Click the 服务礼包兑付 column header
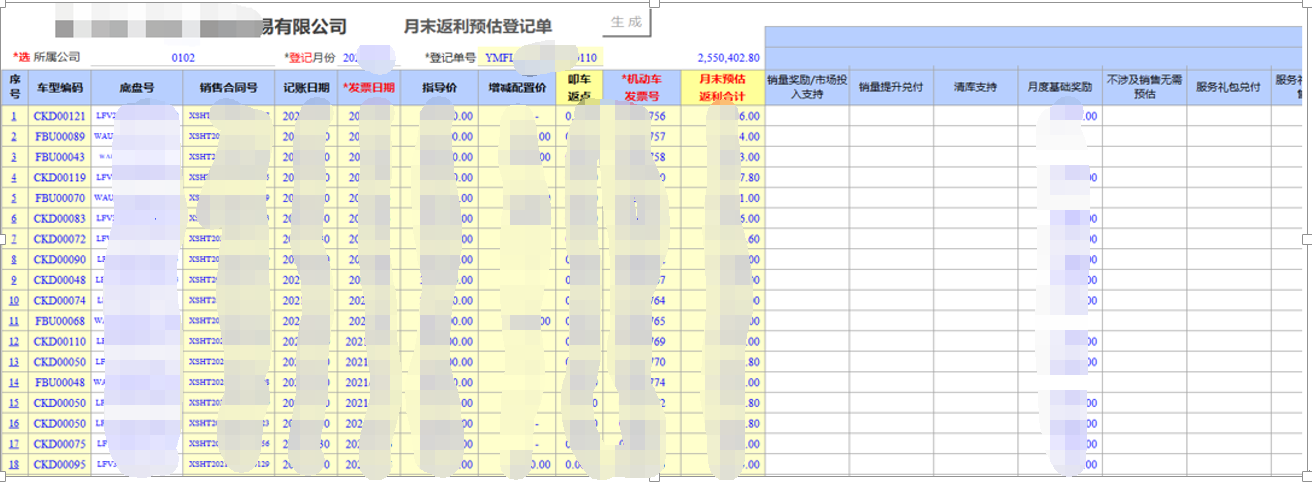 coord(1228,87)
